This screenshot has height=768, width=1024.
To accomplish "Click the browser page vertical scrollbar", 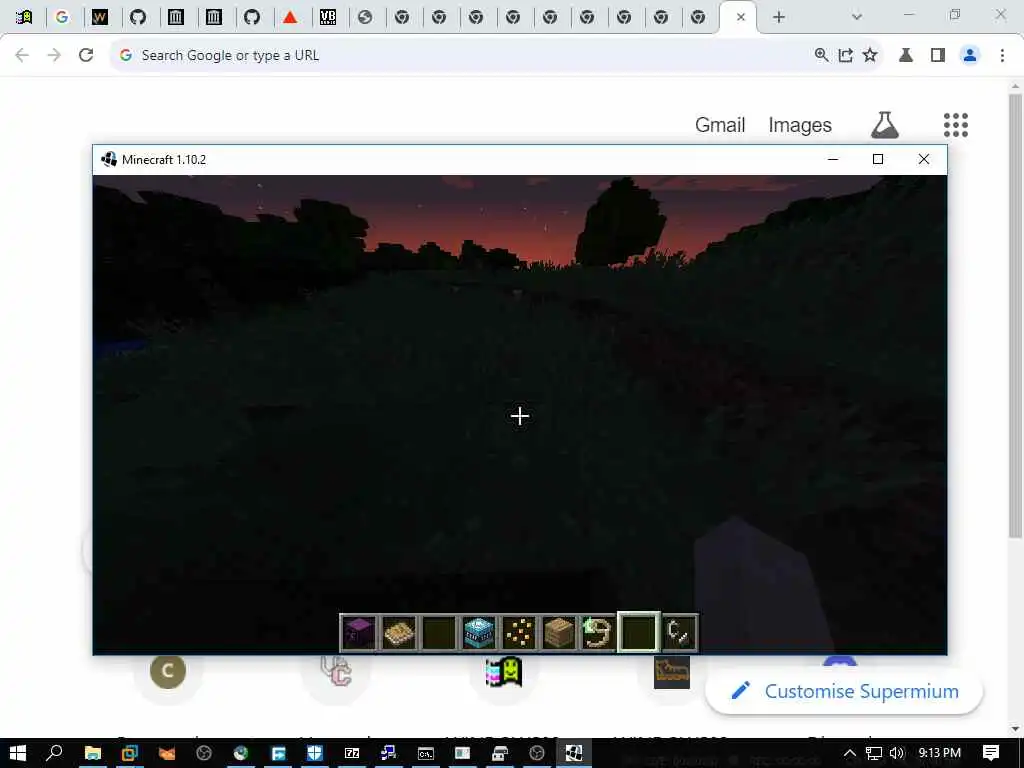I will point(1015,317).
